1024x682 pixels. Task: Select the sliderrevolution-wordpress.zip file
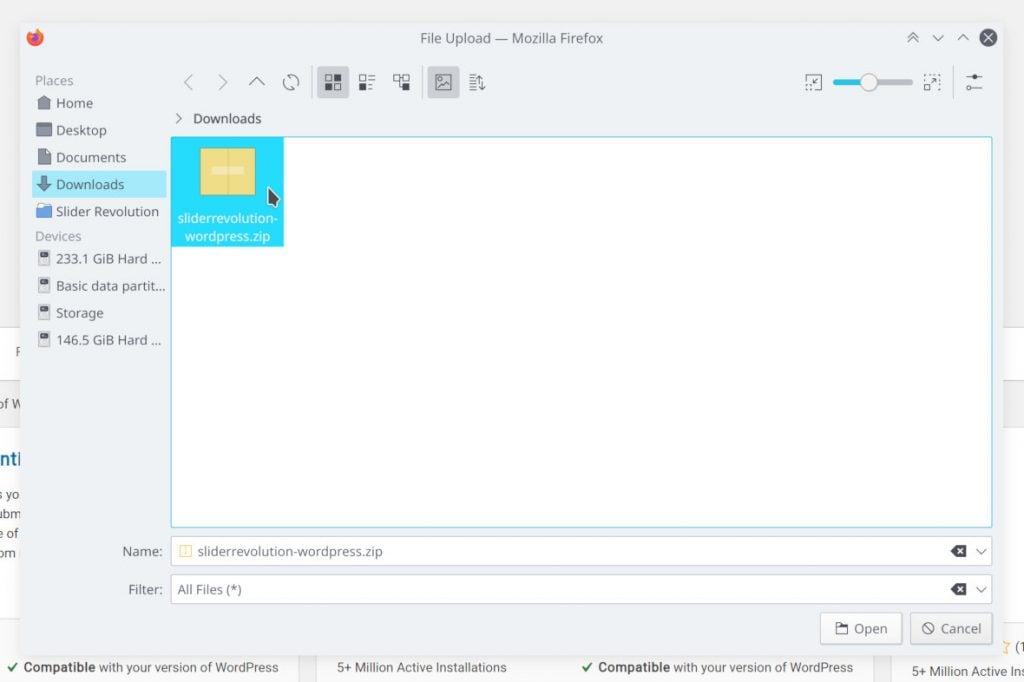[227, 190]
